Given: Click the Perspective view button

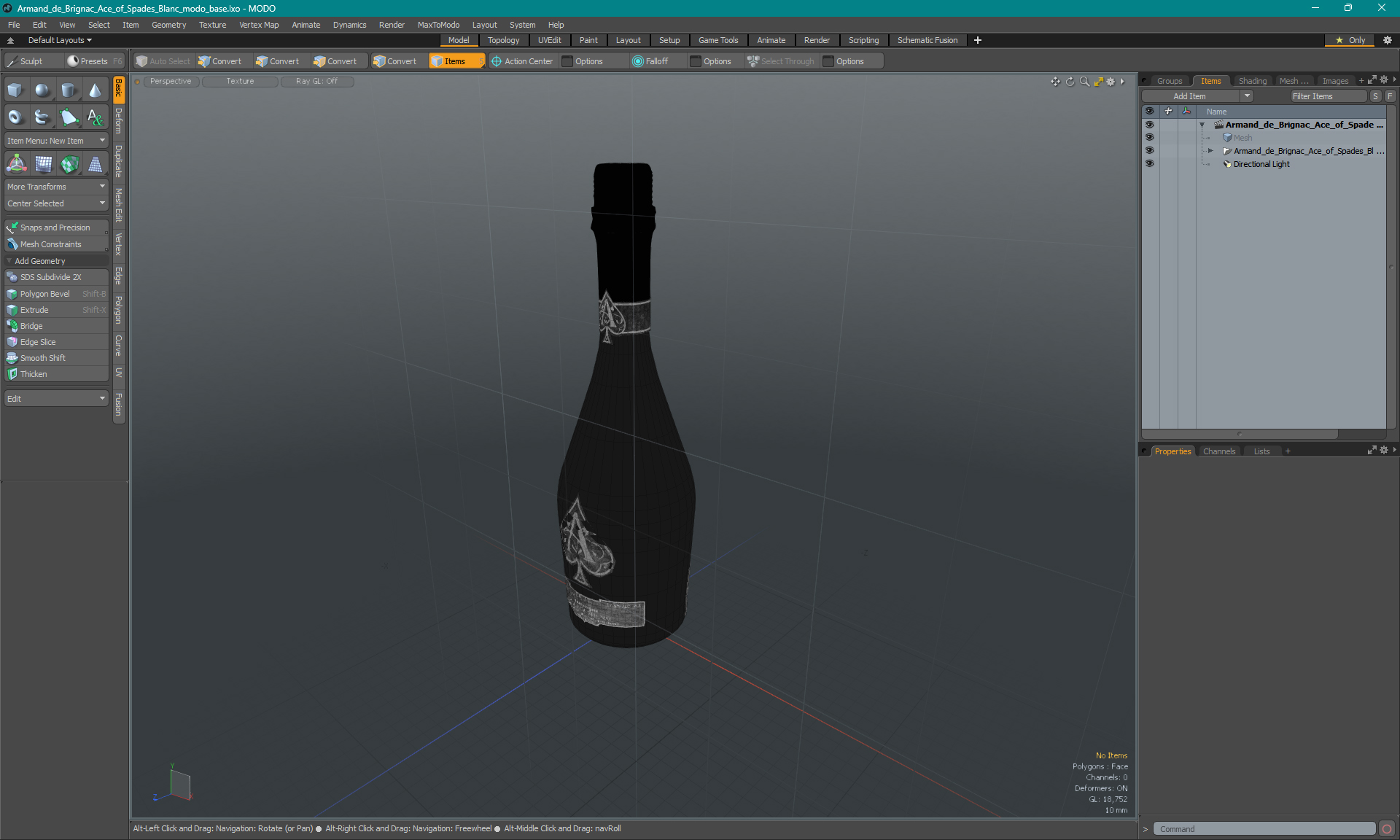Looking at the screenshot, I should click(x=171, y=82).
